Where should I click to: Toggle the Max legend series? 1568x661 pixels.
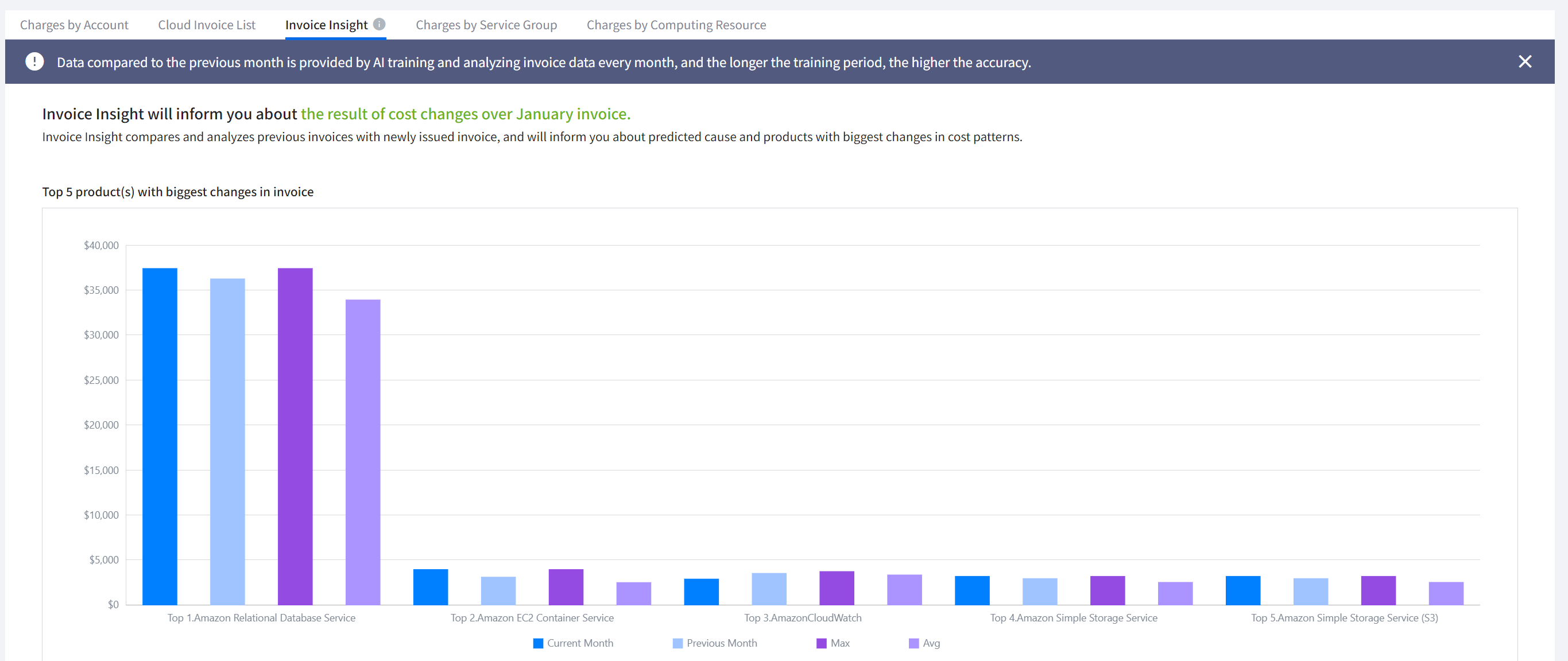(839, 643)
